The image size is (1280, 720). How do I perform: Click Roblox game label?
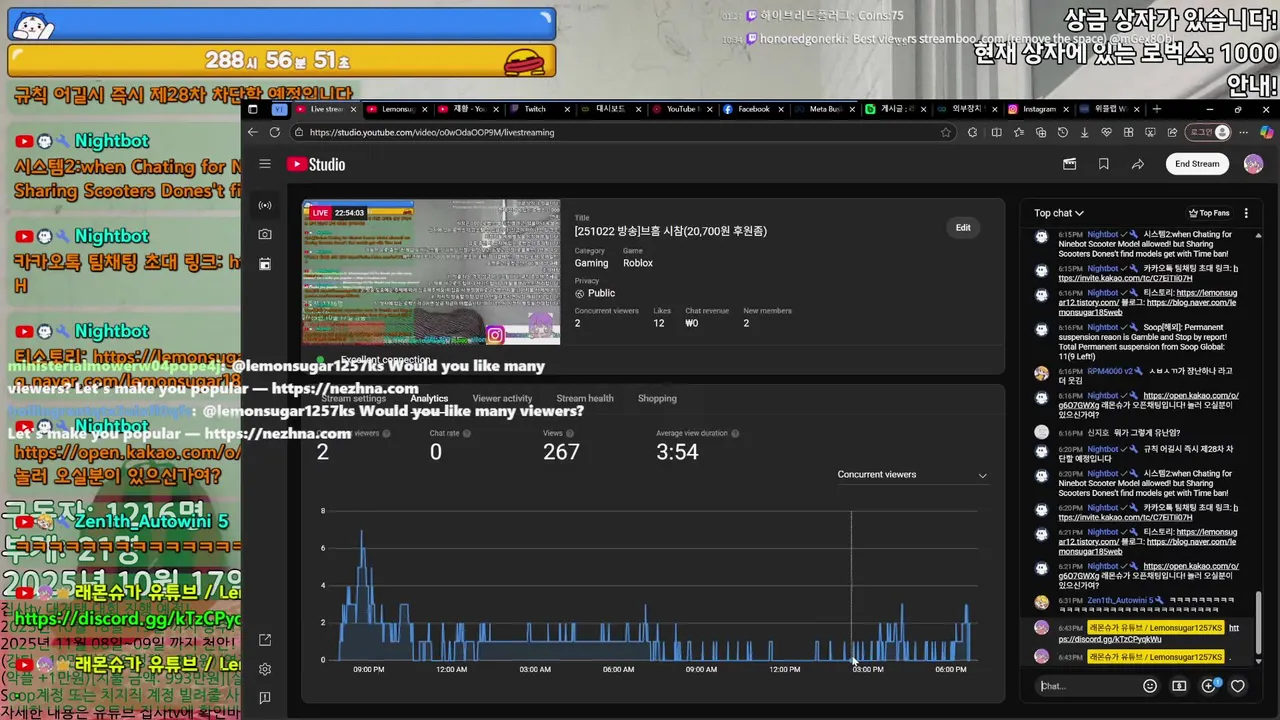coord(638,263)
